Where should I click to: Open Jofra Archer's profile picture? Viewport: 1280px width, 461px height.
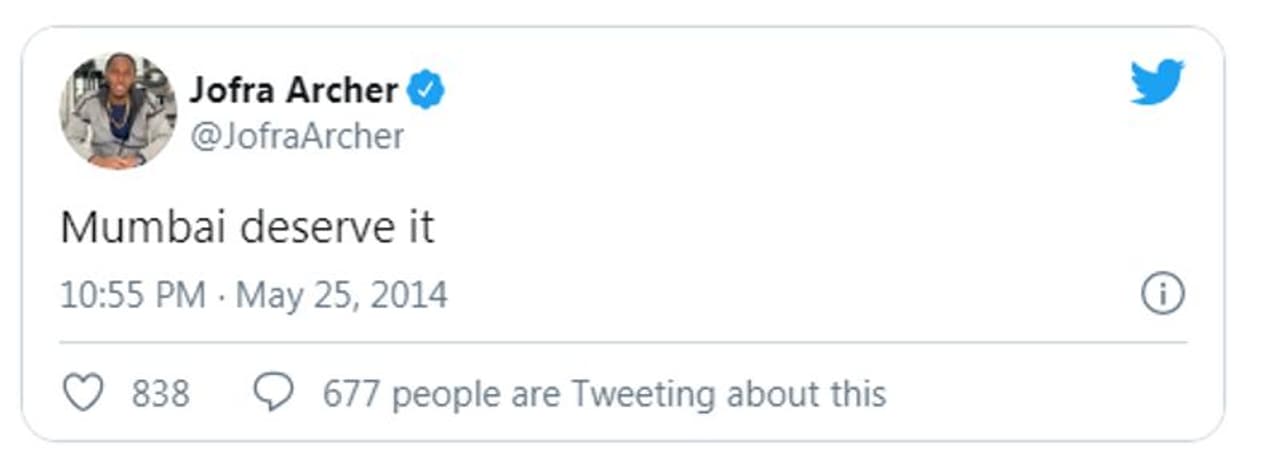(x=118, y=110)
